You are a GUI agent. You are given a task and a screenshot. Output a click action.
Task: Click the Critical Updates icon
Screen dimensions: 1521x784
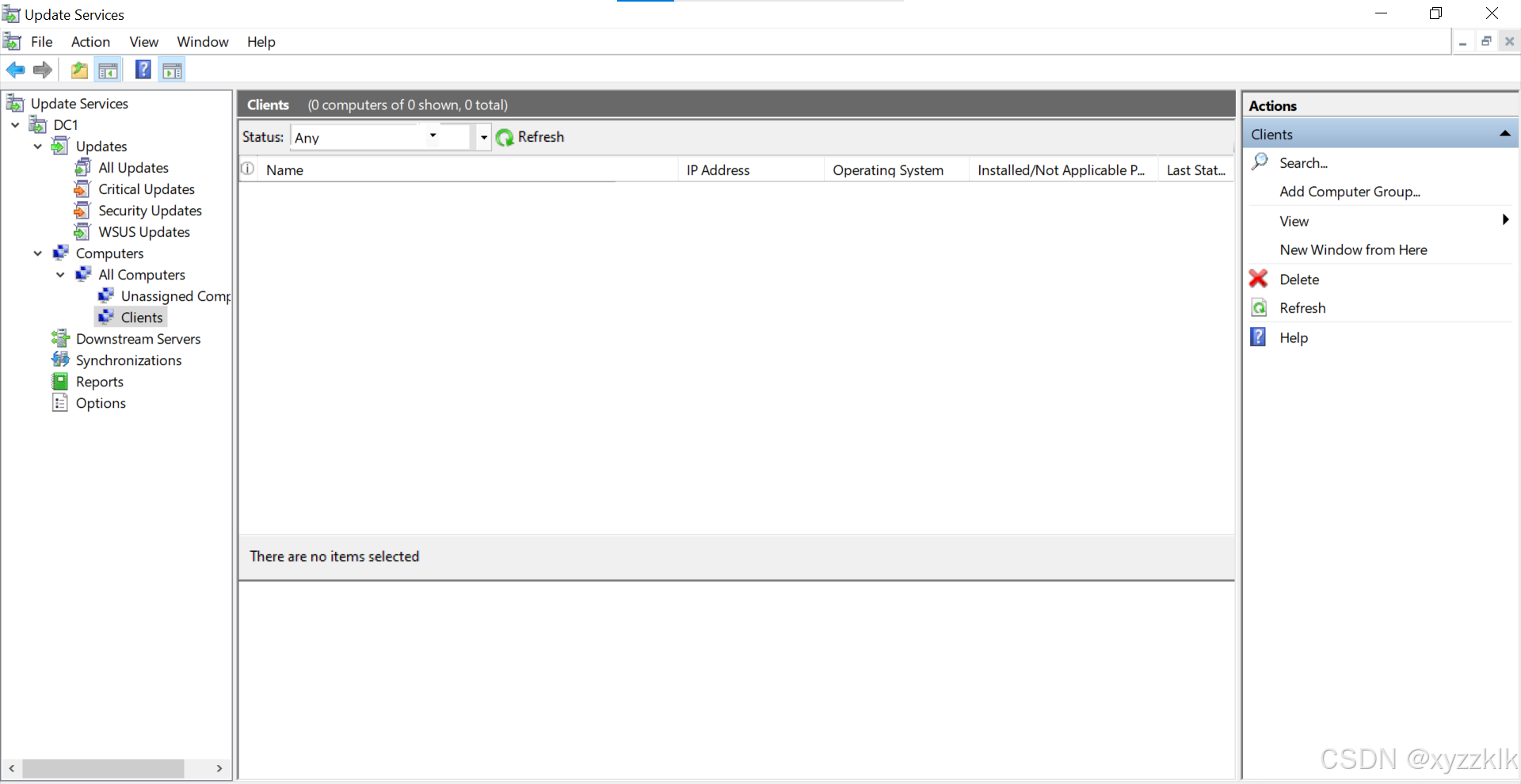(x=82, y=188)
